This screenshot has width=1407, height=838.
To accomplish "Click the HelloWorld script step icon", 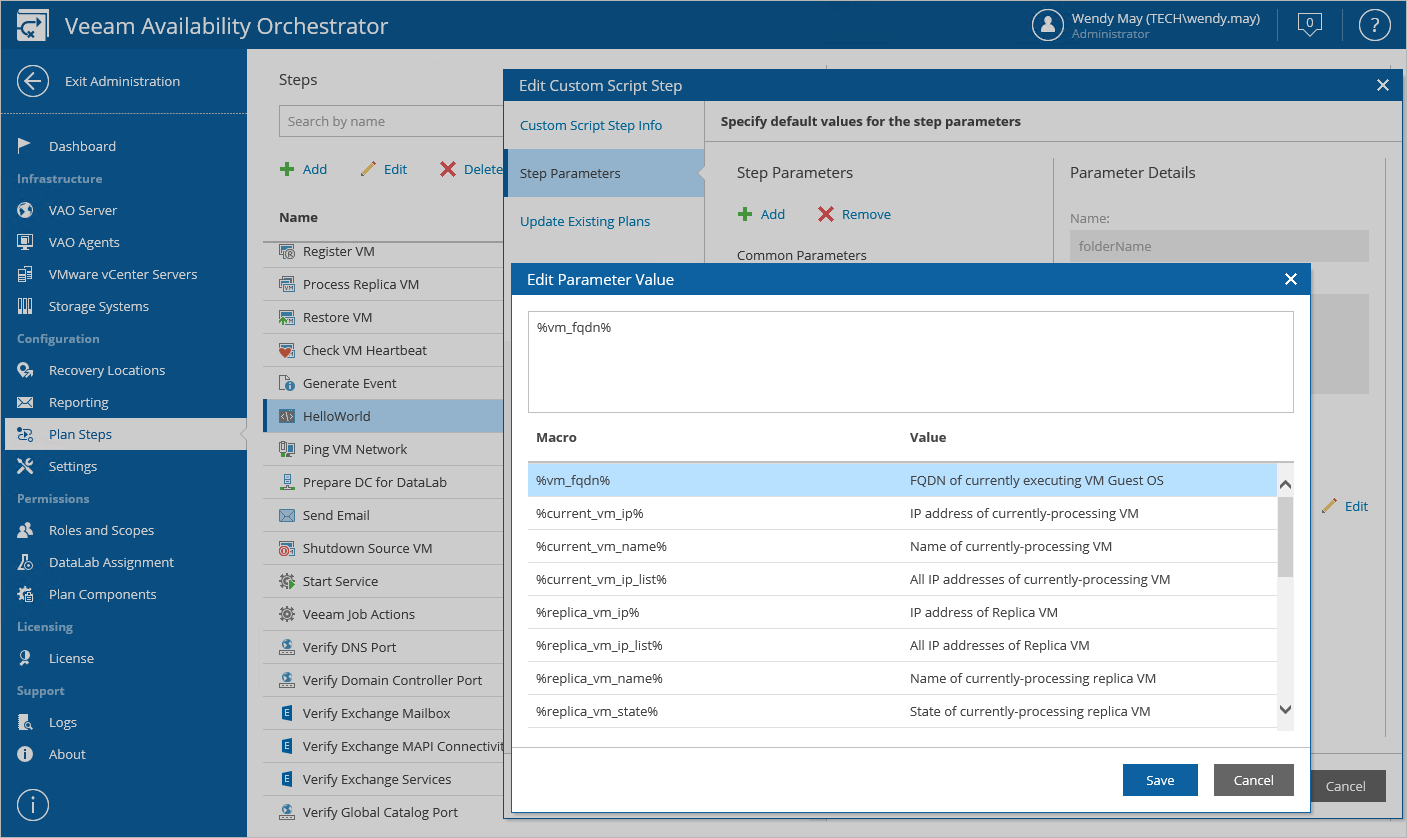I will pos(286,416).
